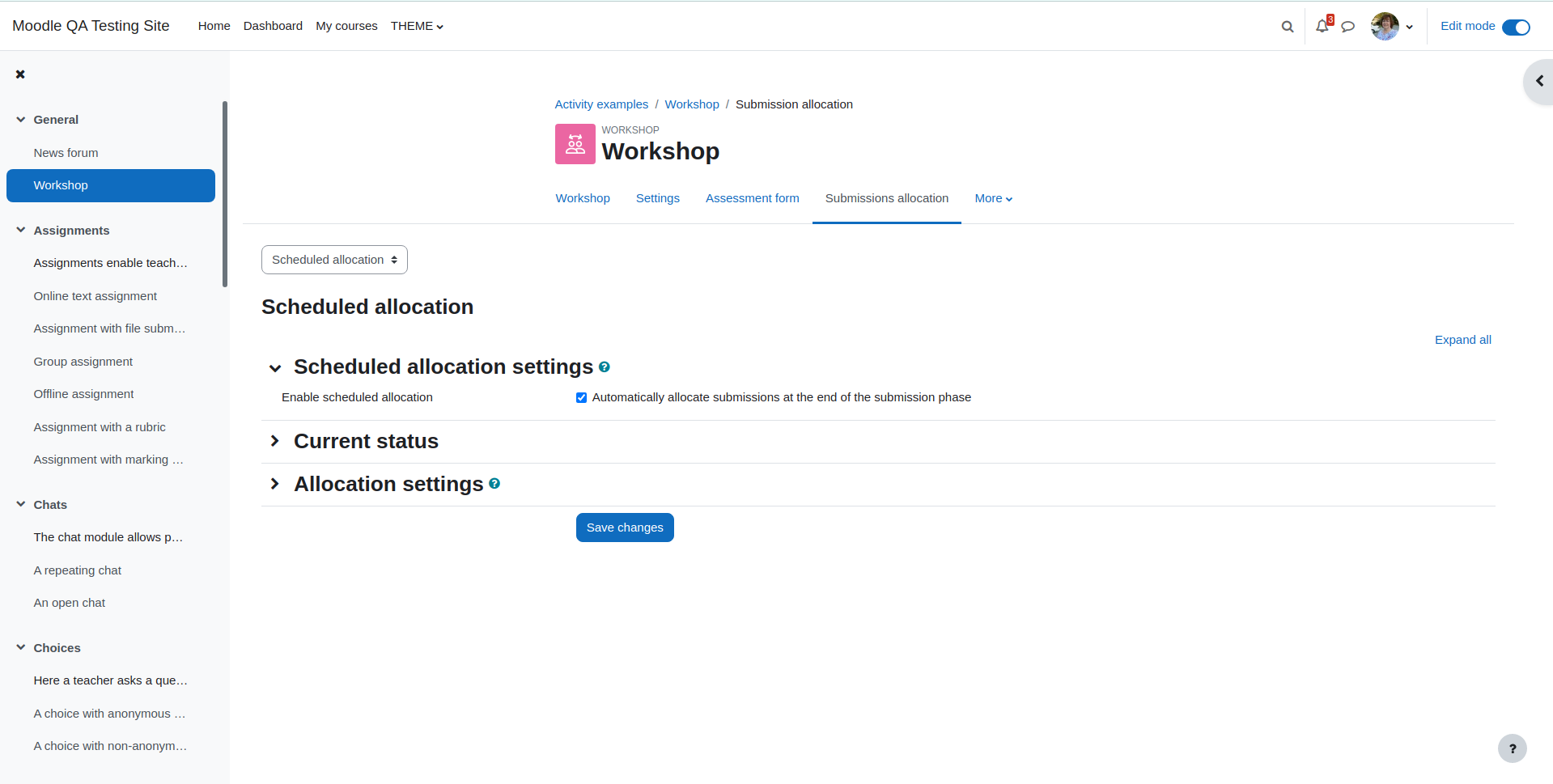Expand the Current status section
This screenshot has height=784, width=1553.
pyautogui.click(x=275, y=441)
